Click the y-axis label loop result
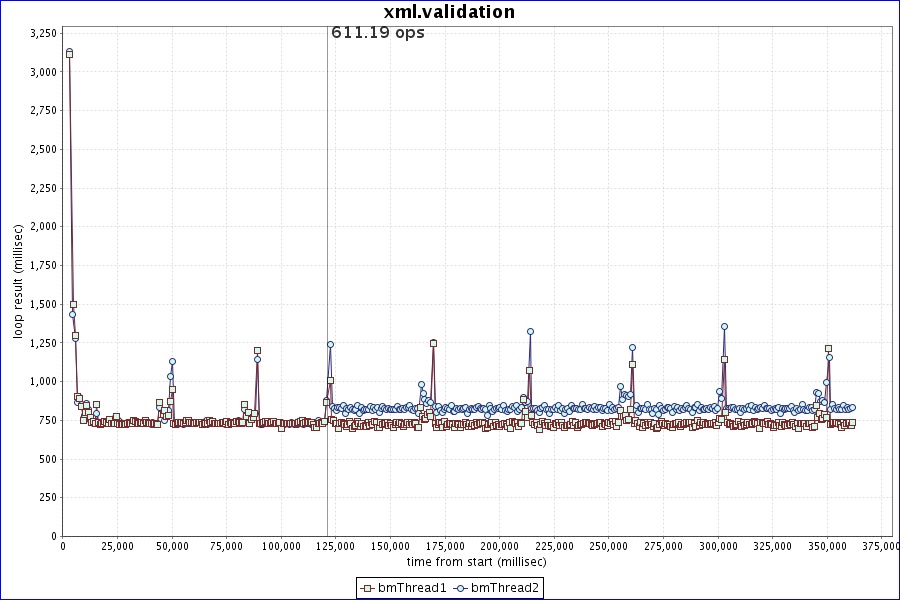 coord(17,281)
